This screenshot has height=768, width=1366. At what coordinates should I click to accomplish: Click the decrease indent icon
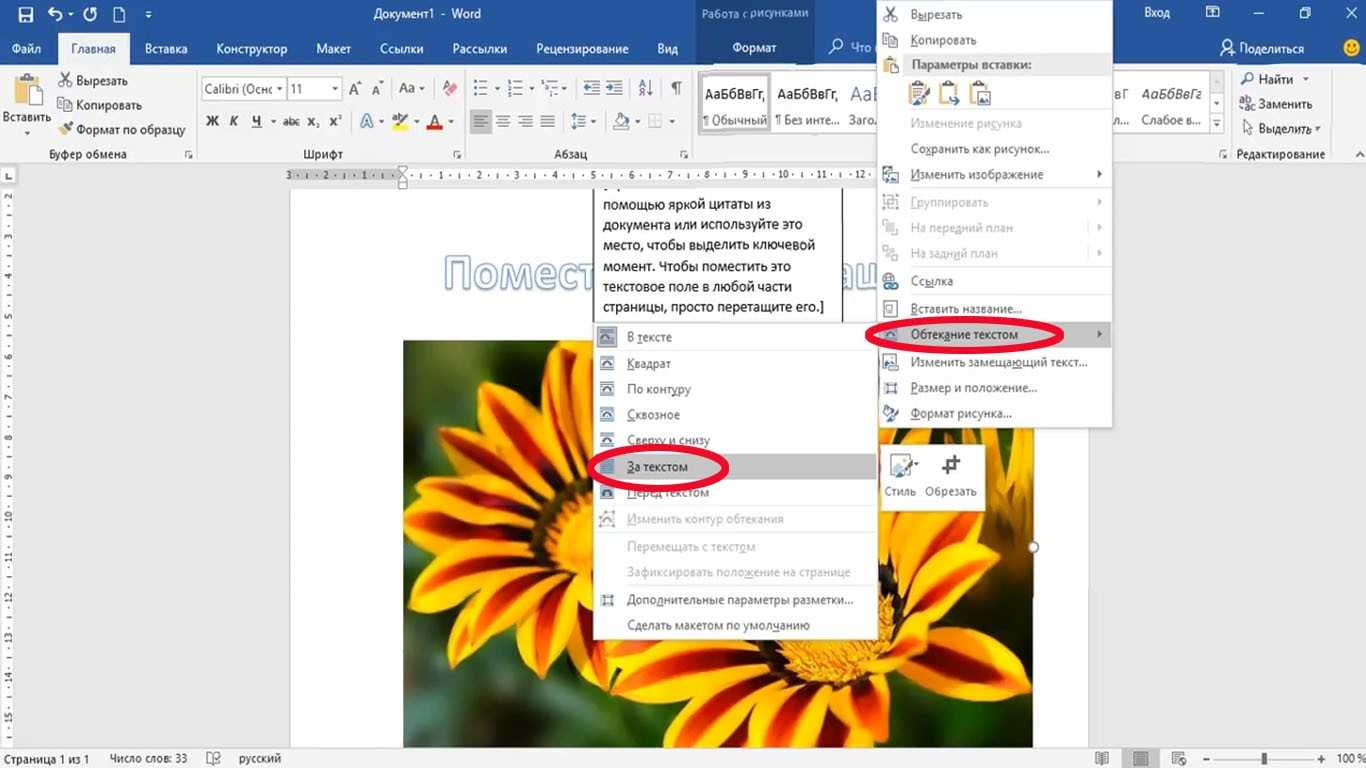point(591,89)
